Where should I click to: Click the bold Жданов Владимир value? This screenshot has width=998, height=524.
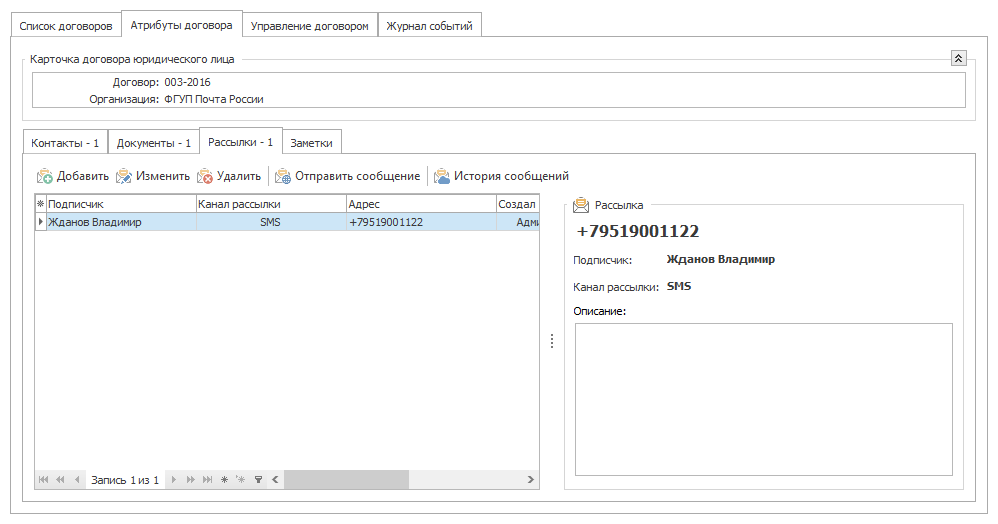[x=720, y=259]
